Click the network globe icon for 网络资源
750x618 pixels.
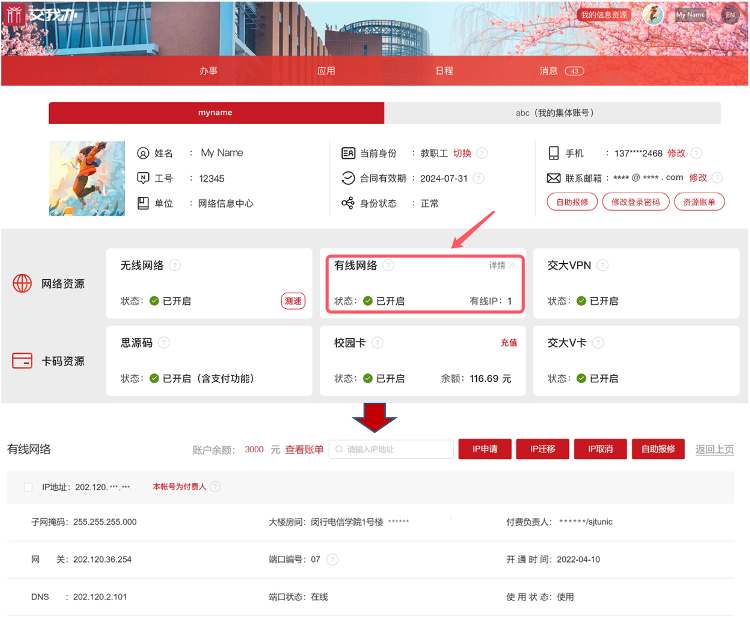[22, 284]
